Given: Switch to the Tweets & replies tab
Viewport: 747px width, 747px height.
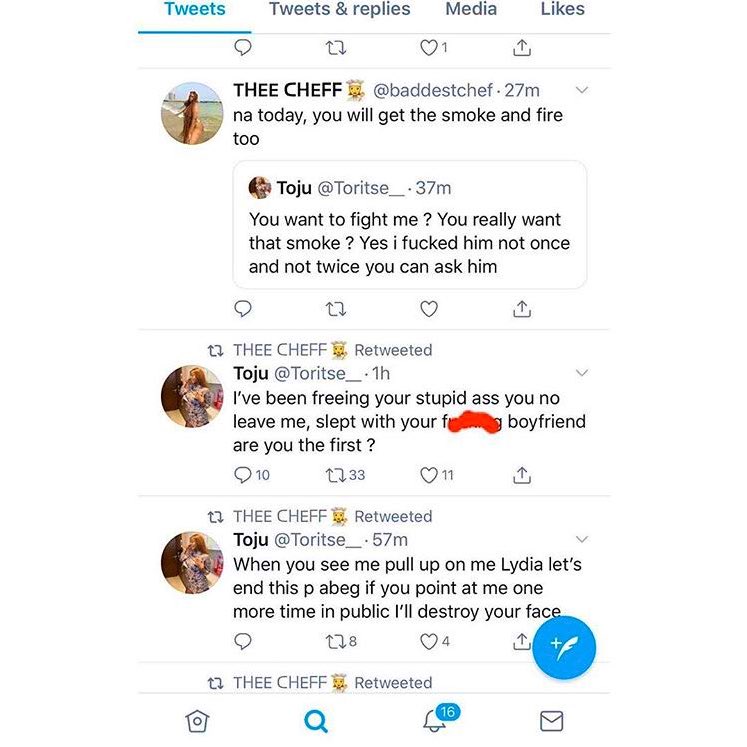Looking at the screenshot, I should tap(340, 10).
